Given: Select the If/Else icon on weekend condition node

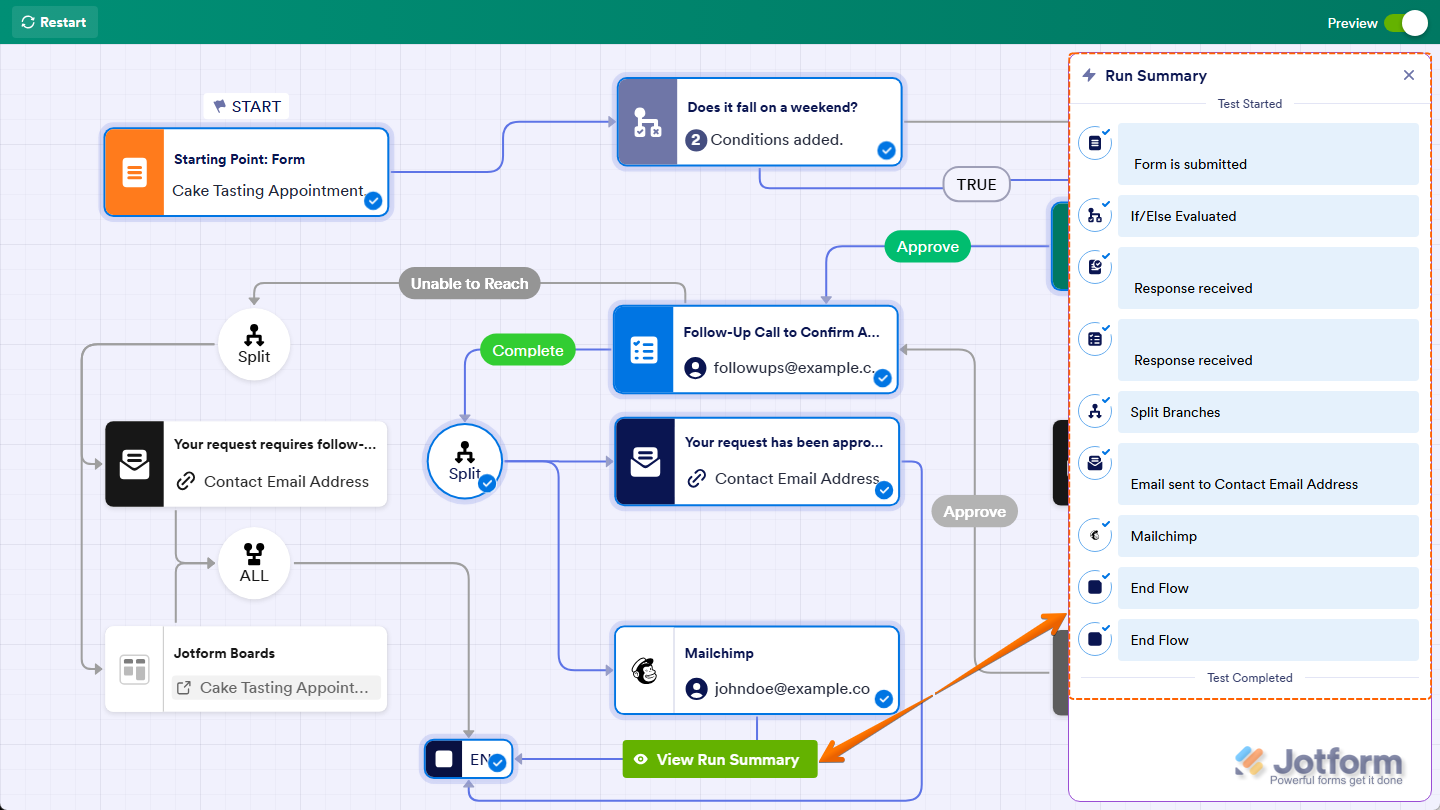Looking at the screenshot, I should pos(646,121).
